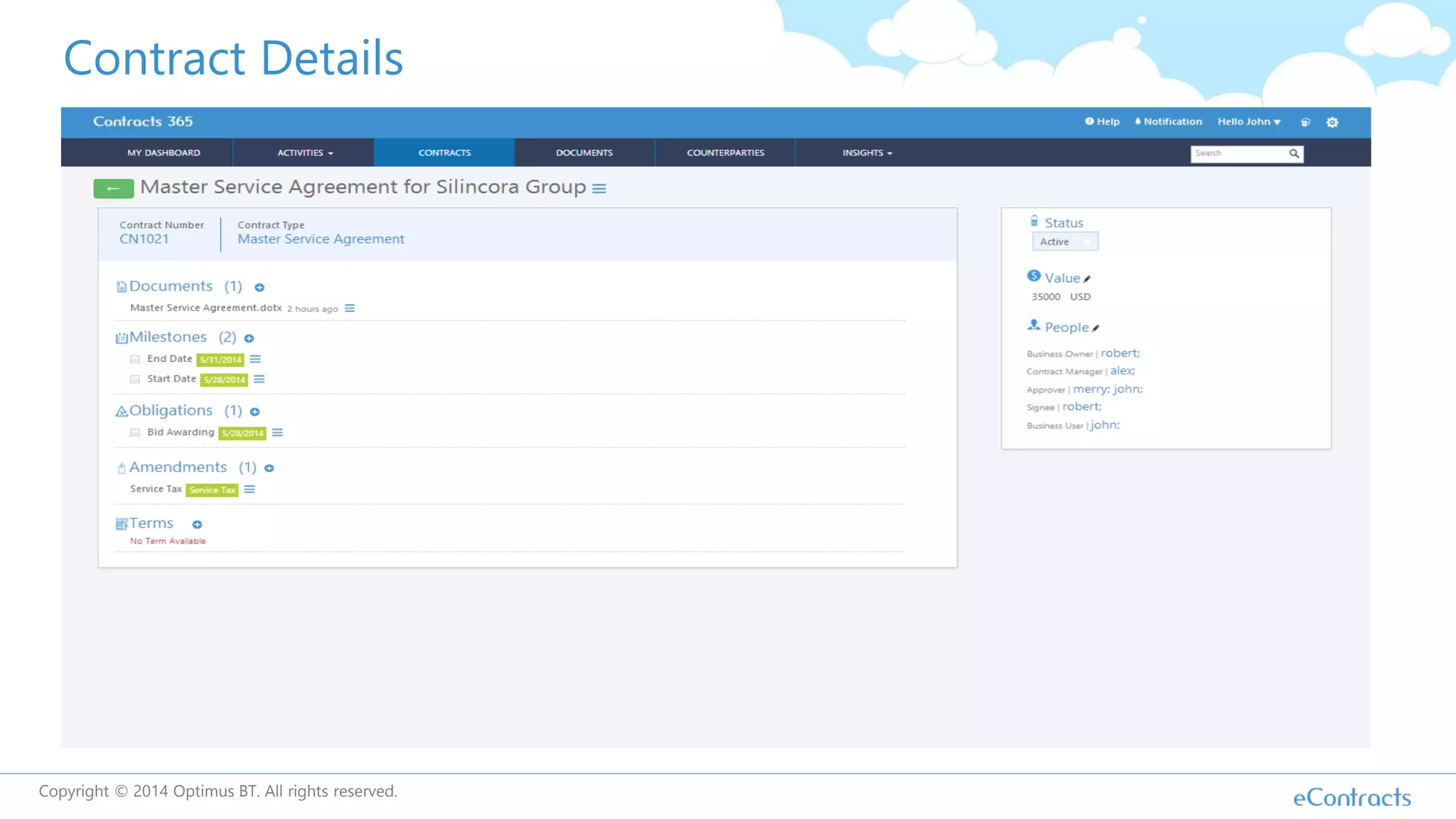Click the green Service Tax tag
This screenshot has height=819, width=1456.
[212, 490]
